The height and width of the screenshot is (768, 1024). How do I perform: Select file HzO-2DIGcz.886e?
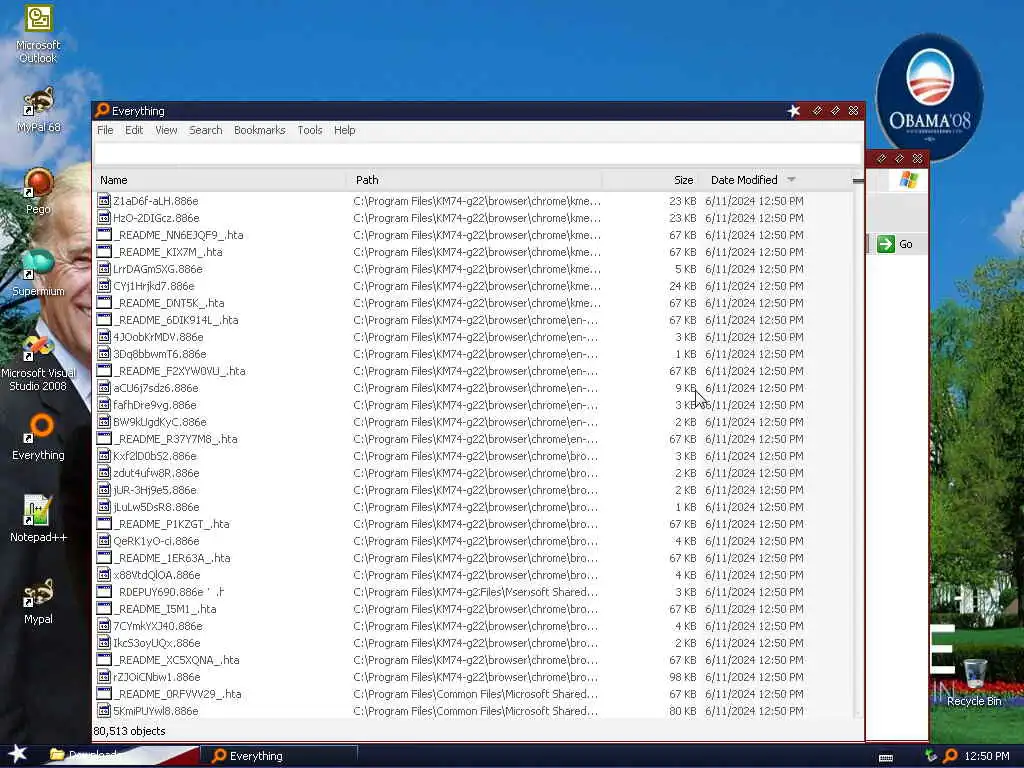(x=156, y=217)
